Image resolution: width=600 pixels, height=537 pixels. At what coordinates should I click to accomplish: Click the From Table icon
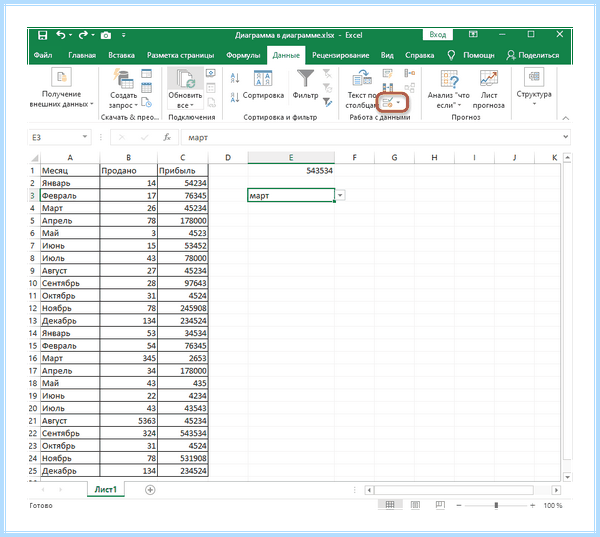point(147,88)
